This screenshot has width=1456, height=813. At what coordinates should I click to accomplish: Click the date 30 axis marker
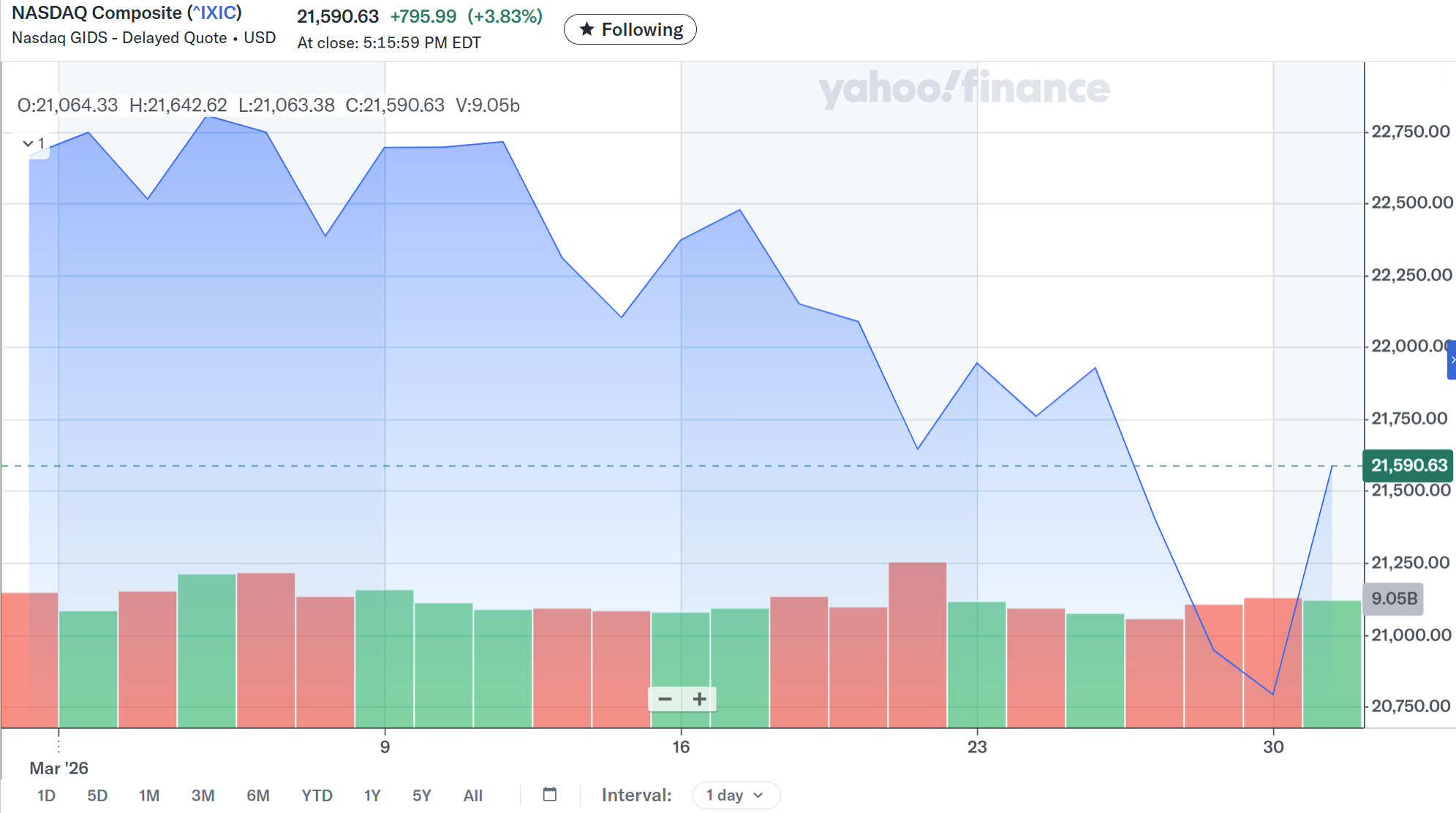click(1273, 746)
